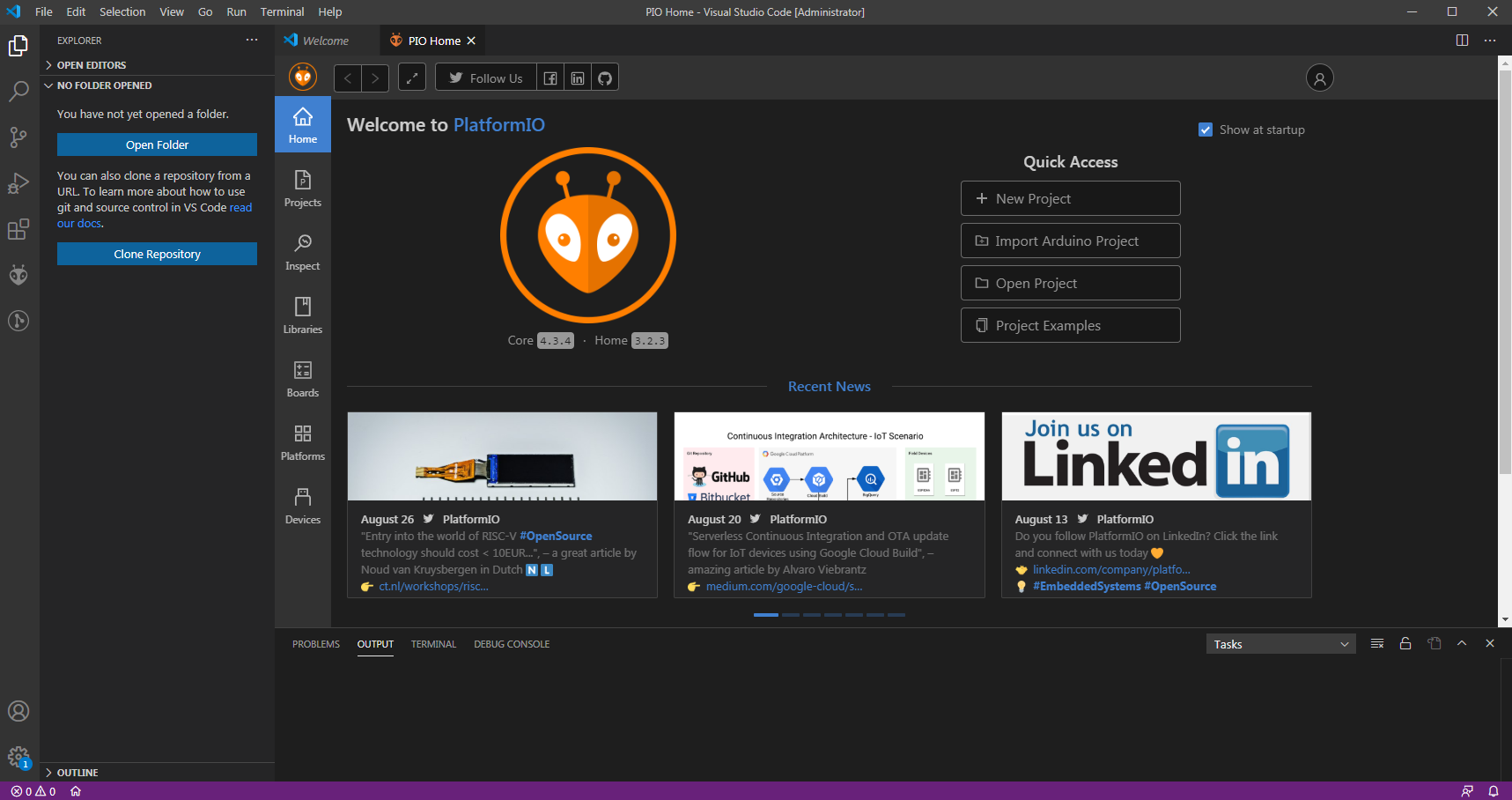Open the medium.com/google-cloud link

tap(784, 587)
